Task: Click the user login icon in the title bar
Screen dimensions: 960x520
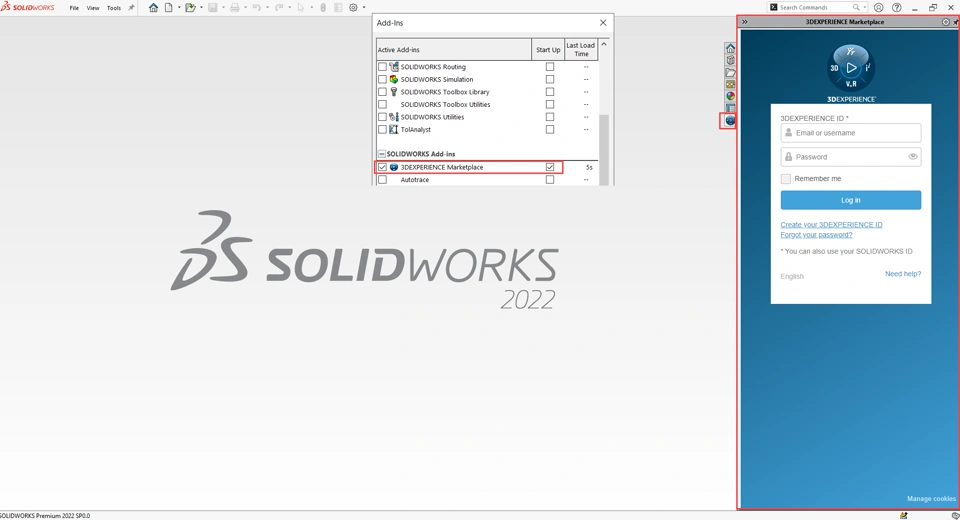Action: pos(879,7)
